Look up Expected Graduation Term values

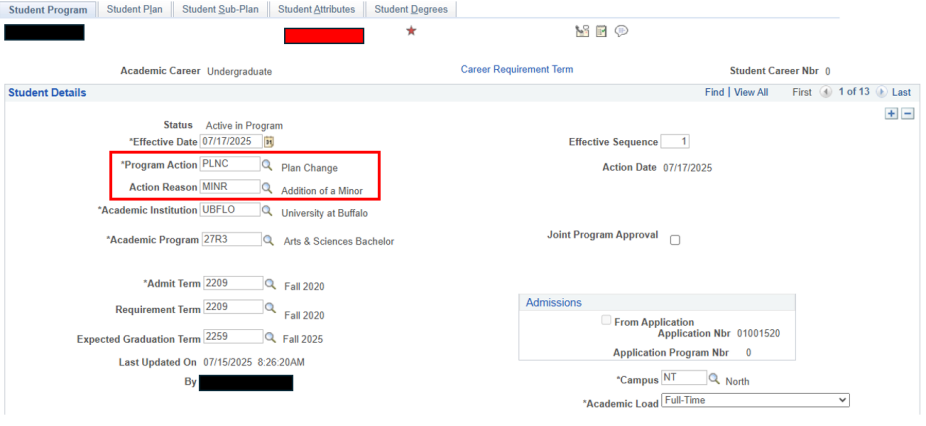point(270,337)
